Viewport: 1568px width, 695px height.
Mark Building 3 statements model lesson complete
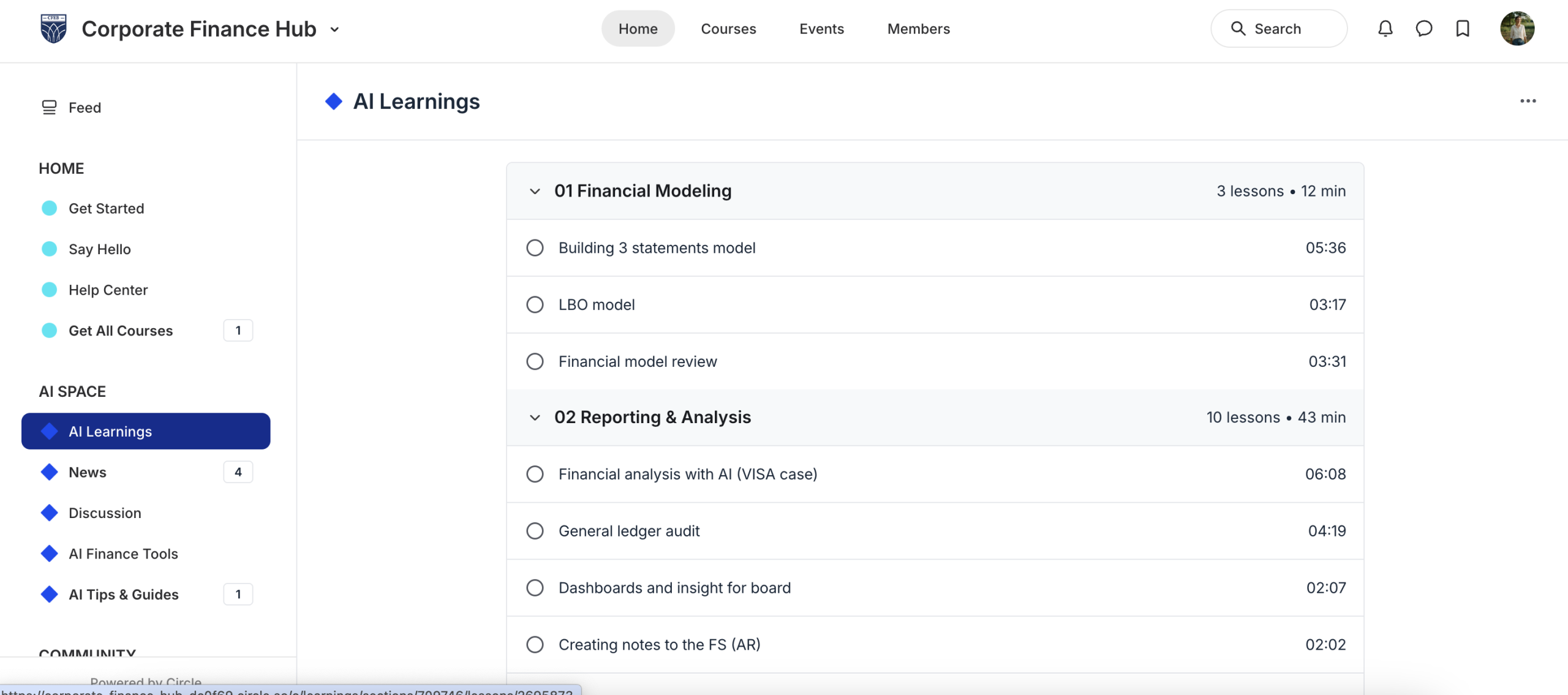pyautogui.click(x=535, y=248)
